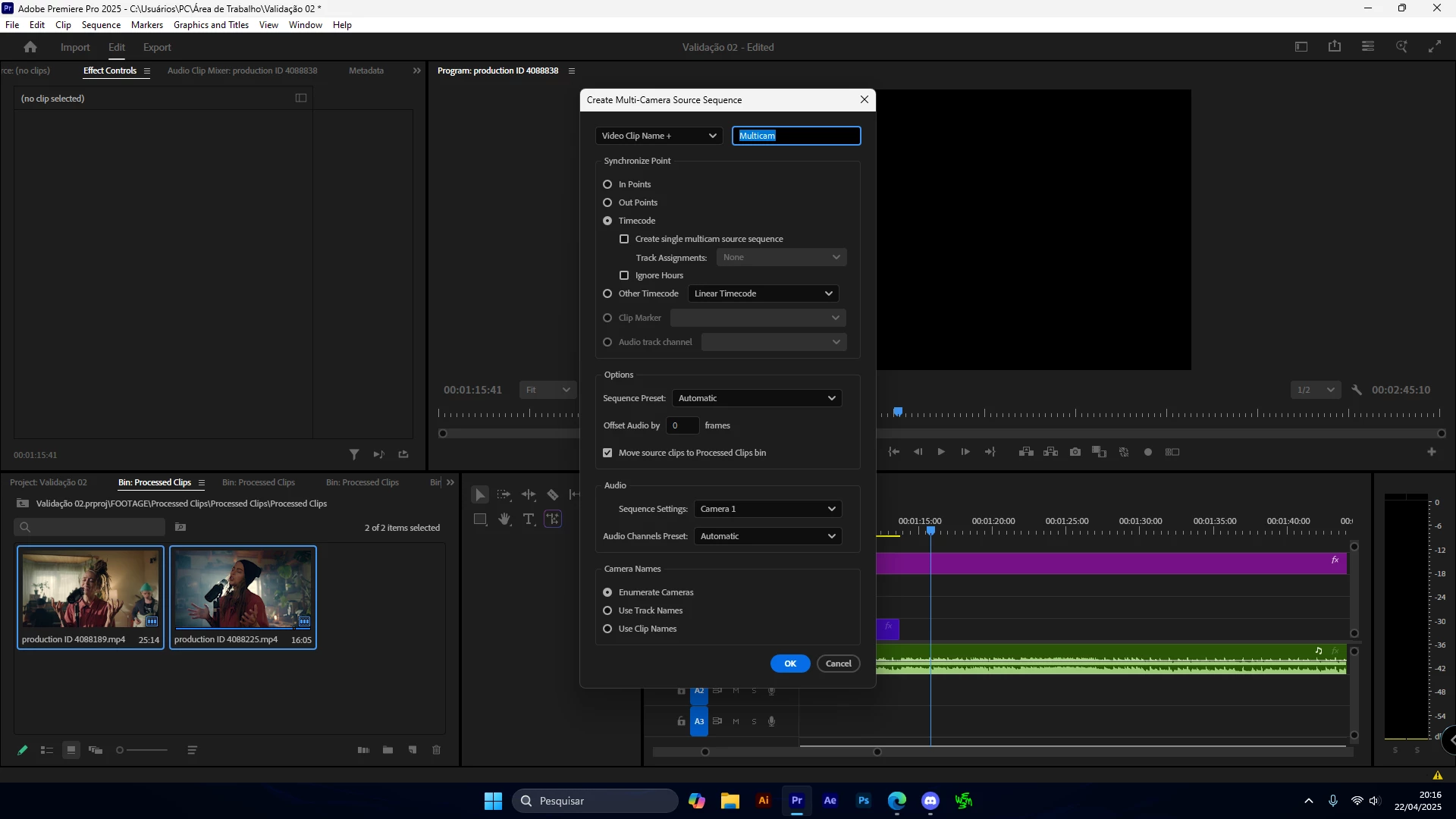Image resolution: width=1456 pixels, height=819 pixels.
Task: Switch the bin to icon view
Action: coord(71,750)
